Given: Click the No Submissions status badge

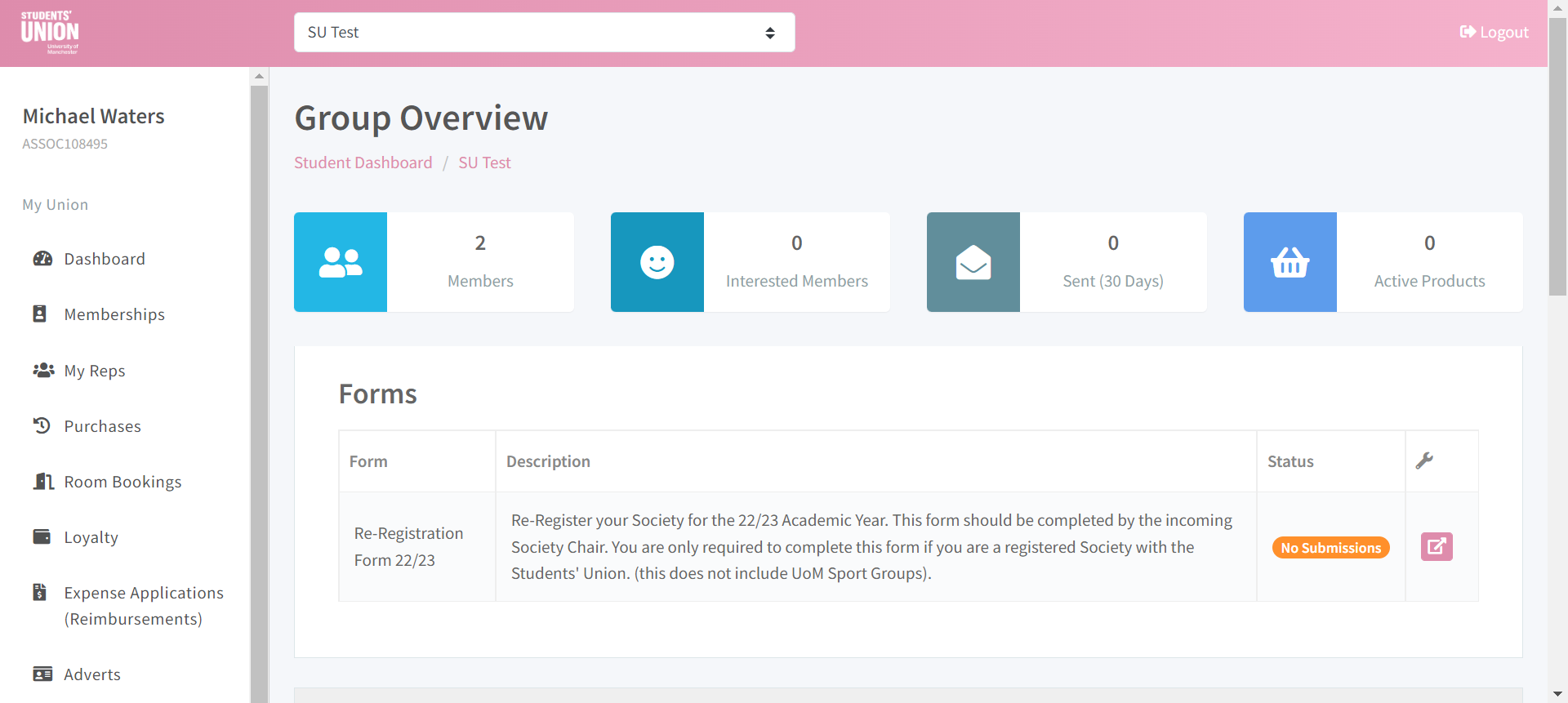Looking at the screenshot, I should pyautogui.click(x=1330, y=548).
